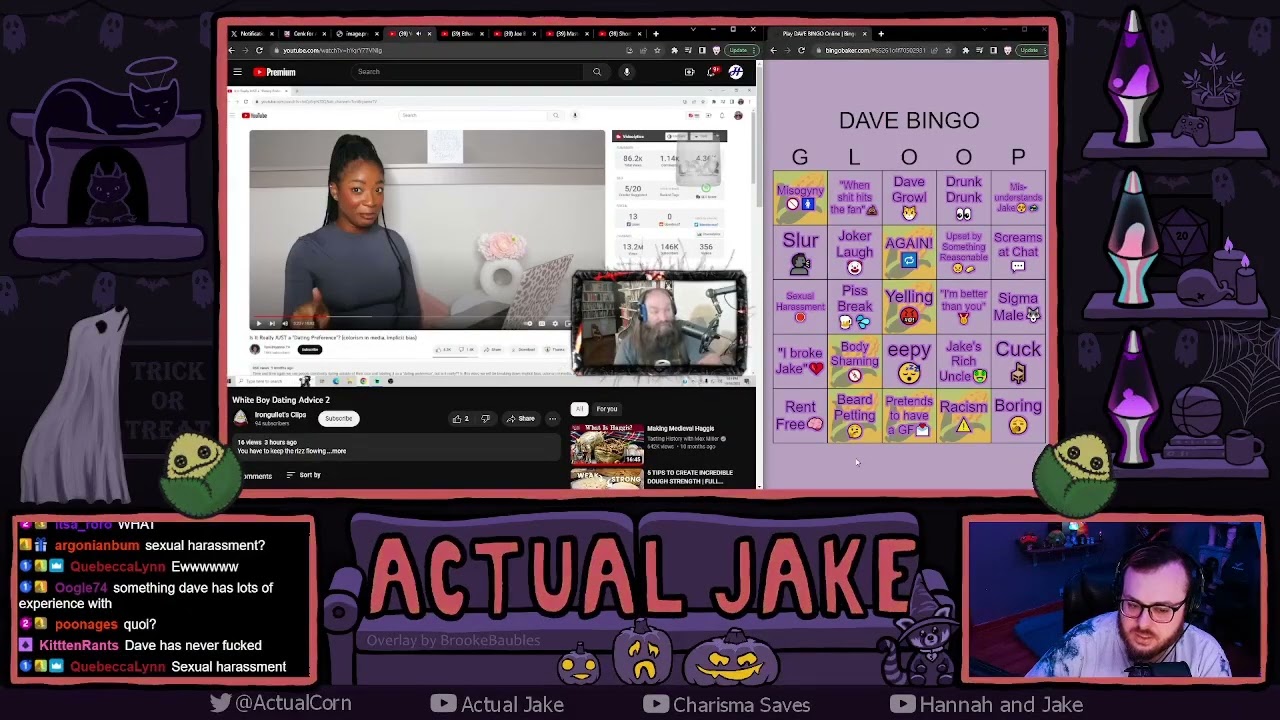Image resolution: width=1280 pixels, height=720 pixels.
Task: Dislike the White Boy Dating Advice 2 video
Action: coord(485,419)
